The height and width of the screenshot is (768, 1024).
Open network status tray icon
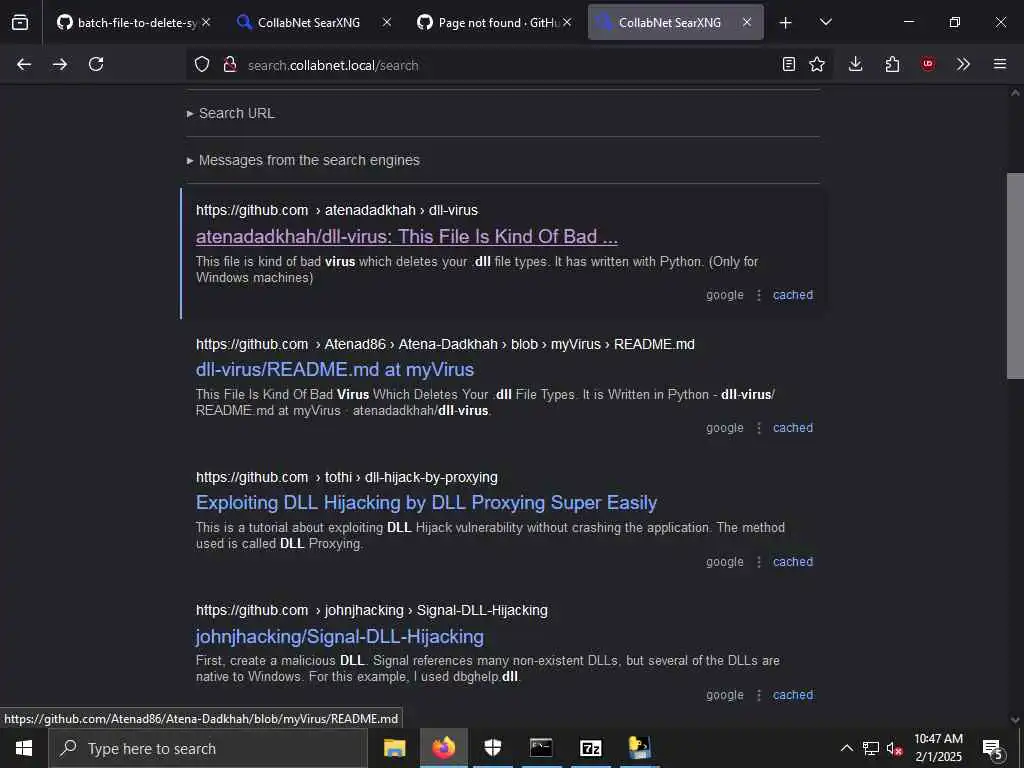tap(871, 748)
